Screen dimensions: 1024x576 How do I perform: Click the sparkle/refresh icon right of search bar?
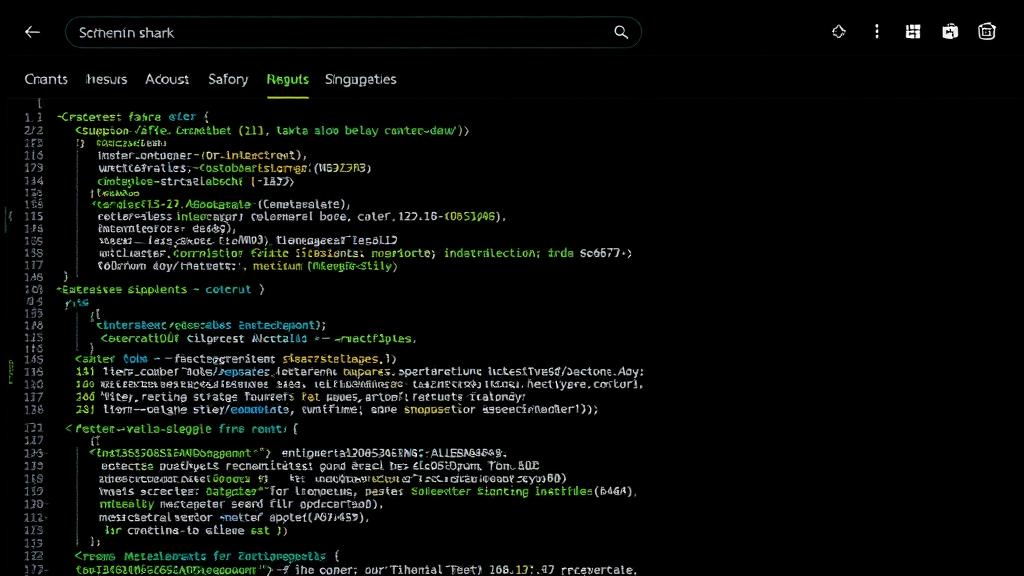[x=839, y=31]
